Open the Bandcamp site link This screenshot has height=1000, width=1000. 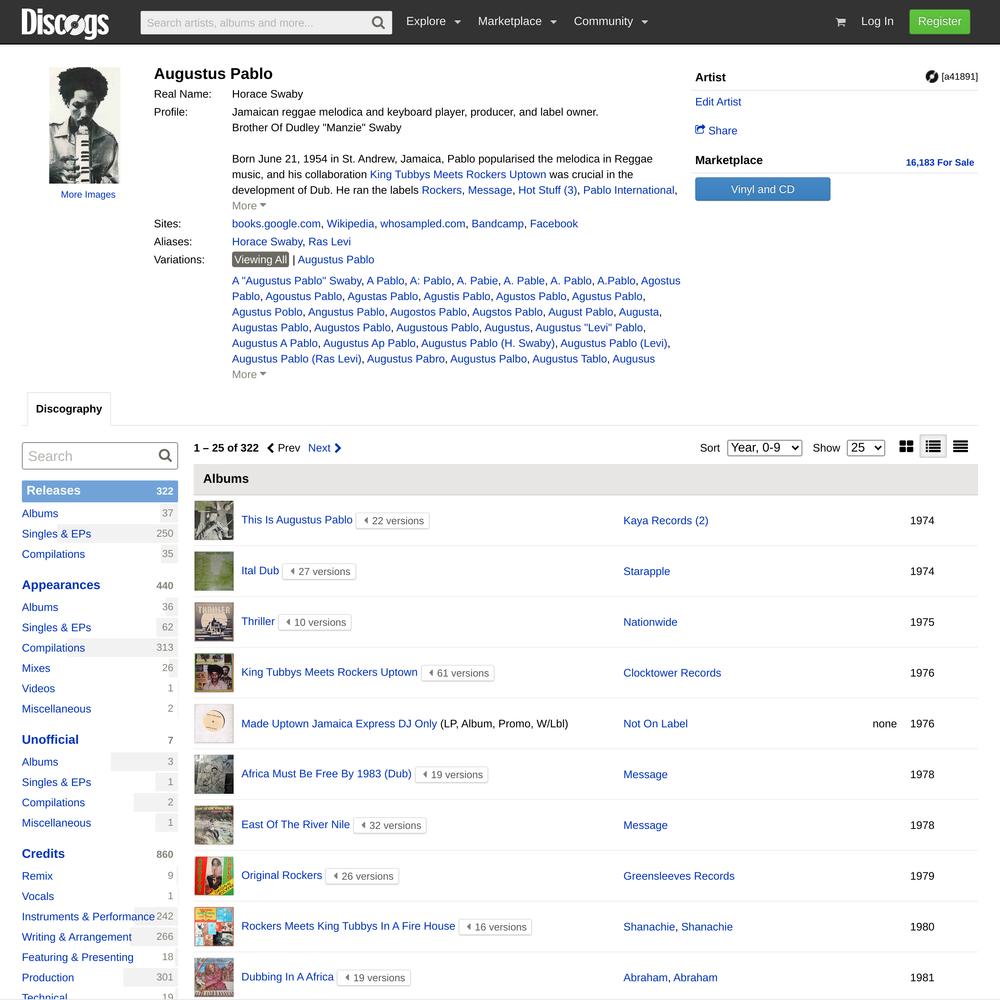[497, 223]
